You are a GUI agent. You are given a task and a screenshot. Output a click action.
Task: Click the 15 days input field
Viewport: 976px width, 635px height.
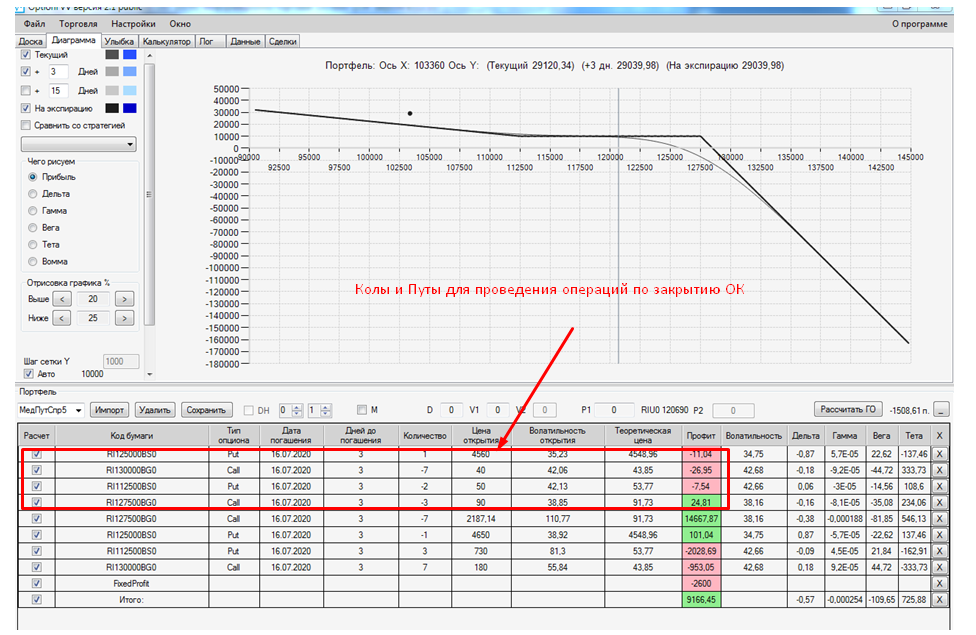57,90
